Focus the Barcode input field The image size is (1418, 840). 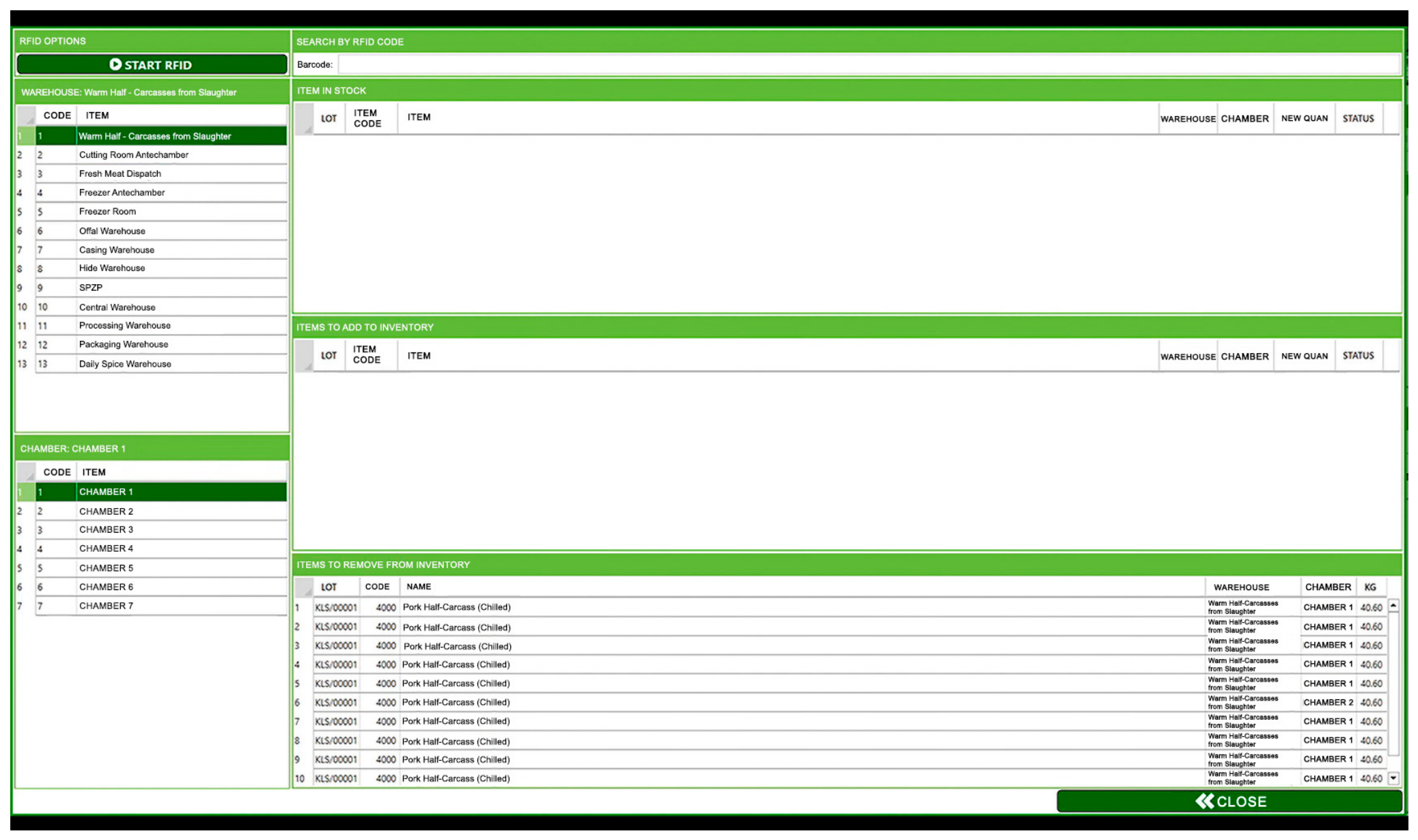click(x=868, y=65)
